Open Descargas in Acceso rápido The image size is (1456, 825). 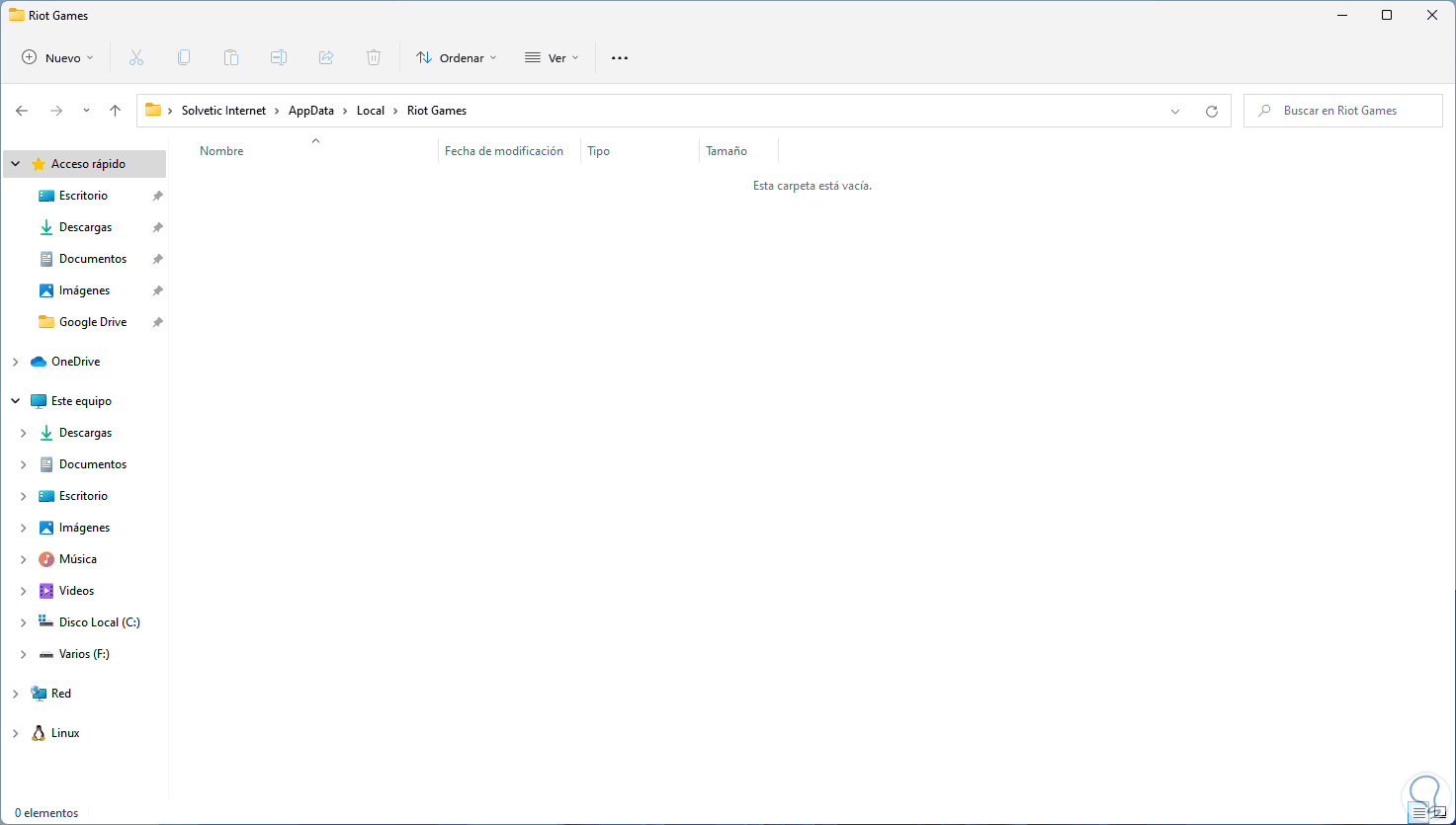point(85,227)
